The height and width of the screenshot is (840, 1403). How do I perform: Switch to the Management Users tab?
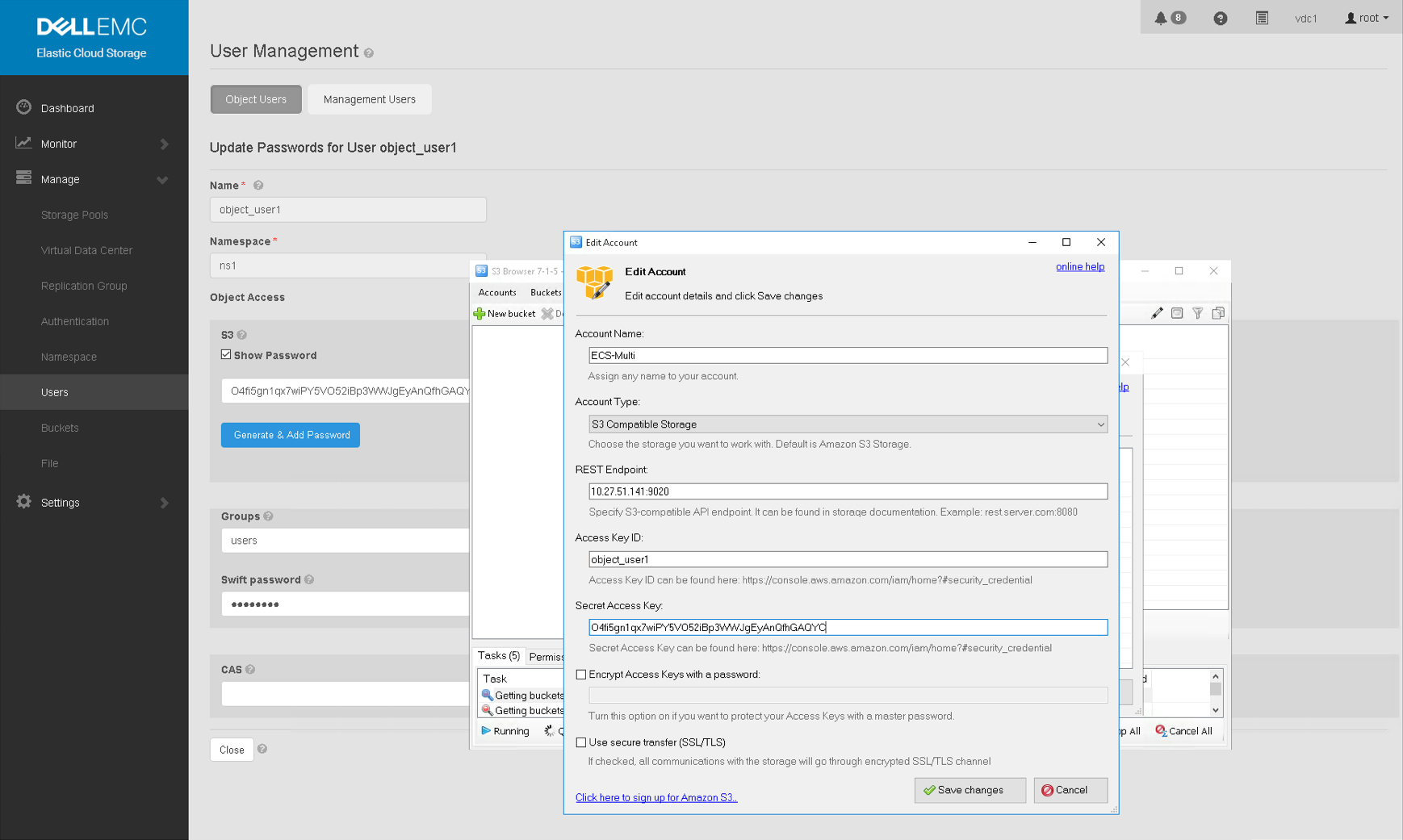(x=369, y=99)
